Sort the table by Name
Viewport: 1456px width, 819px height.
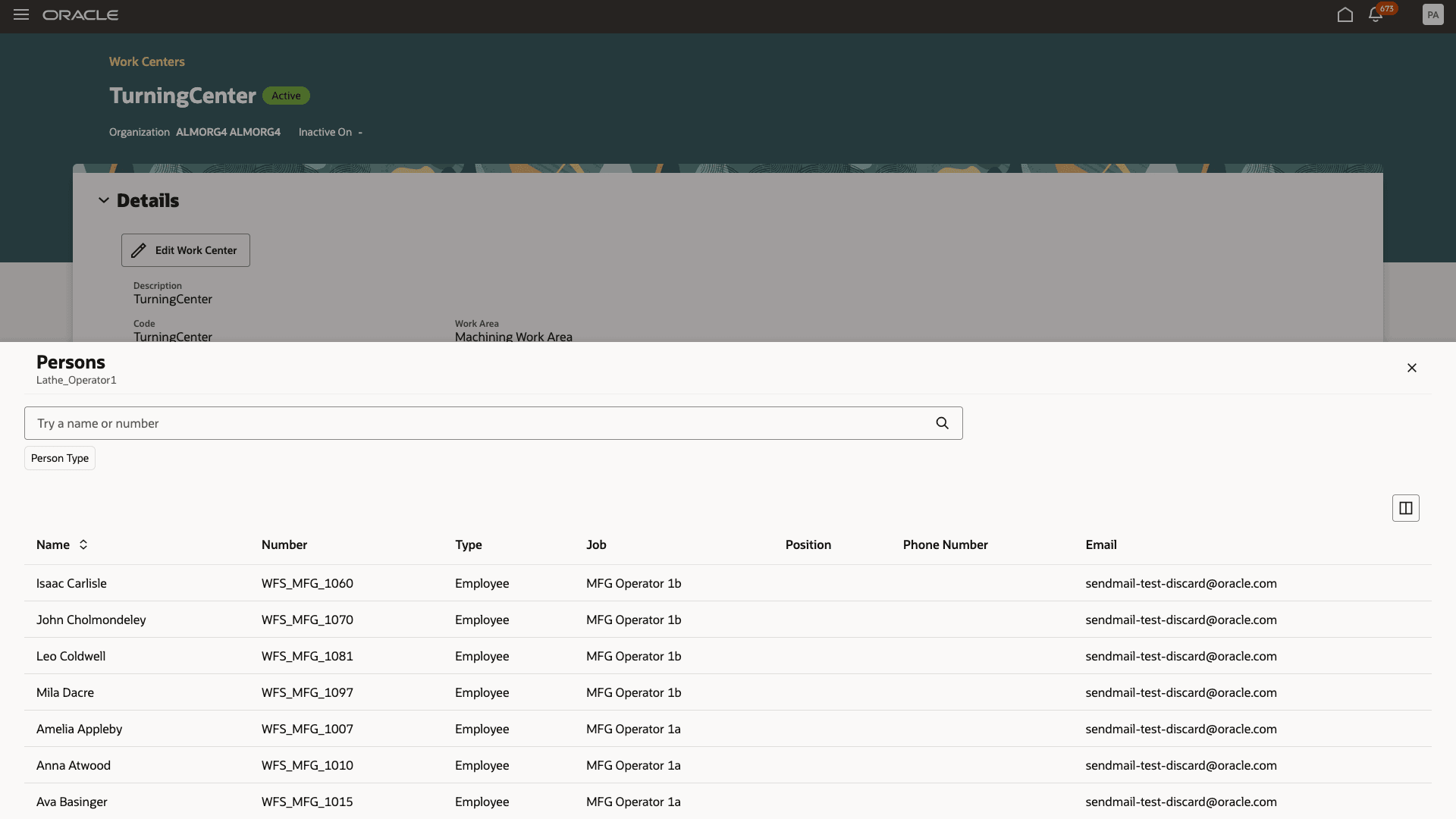83,544
